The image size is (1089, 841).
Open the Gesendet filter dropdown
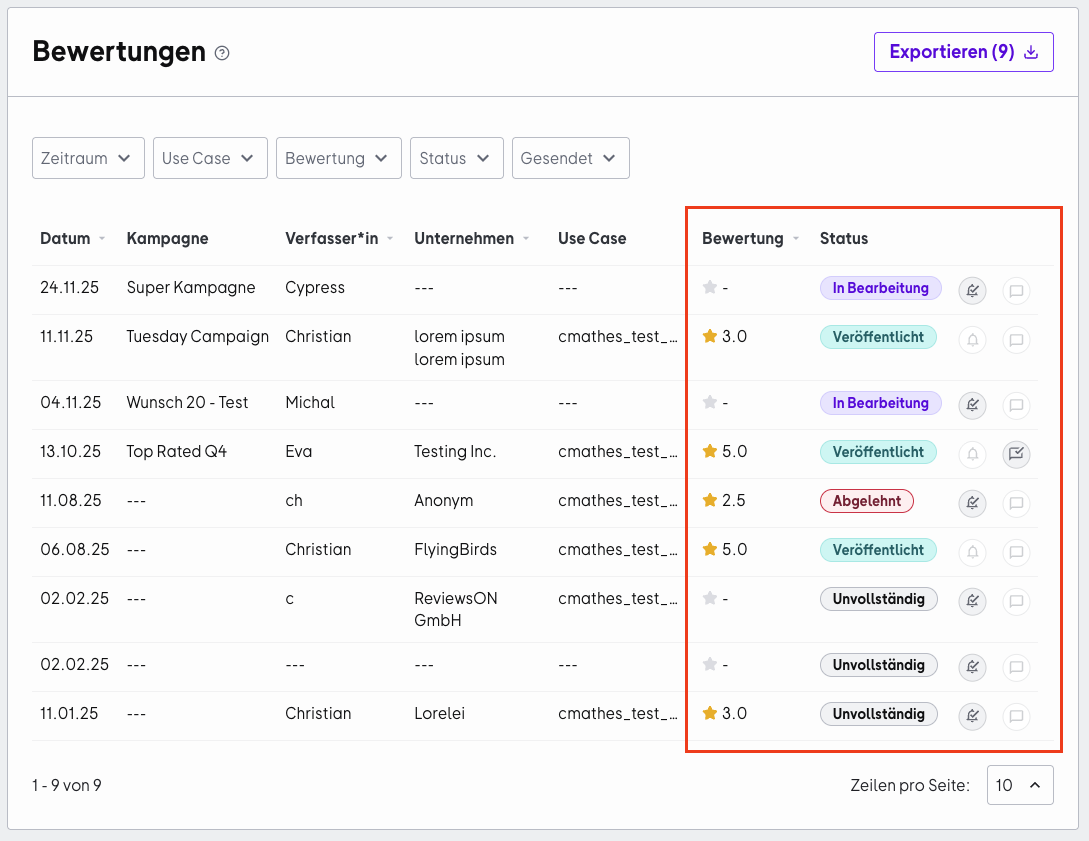click(571, 158)
